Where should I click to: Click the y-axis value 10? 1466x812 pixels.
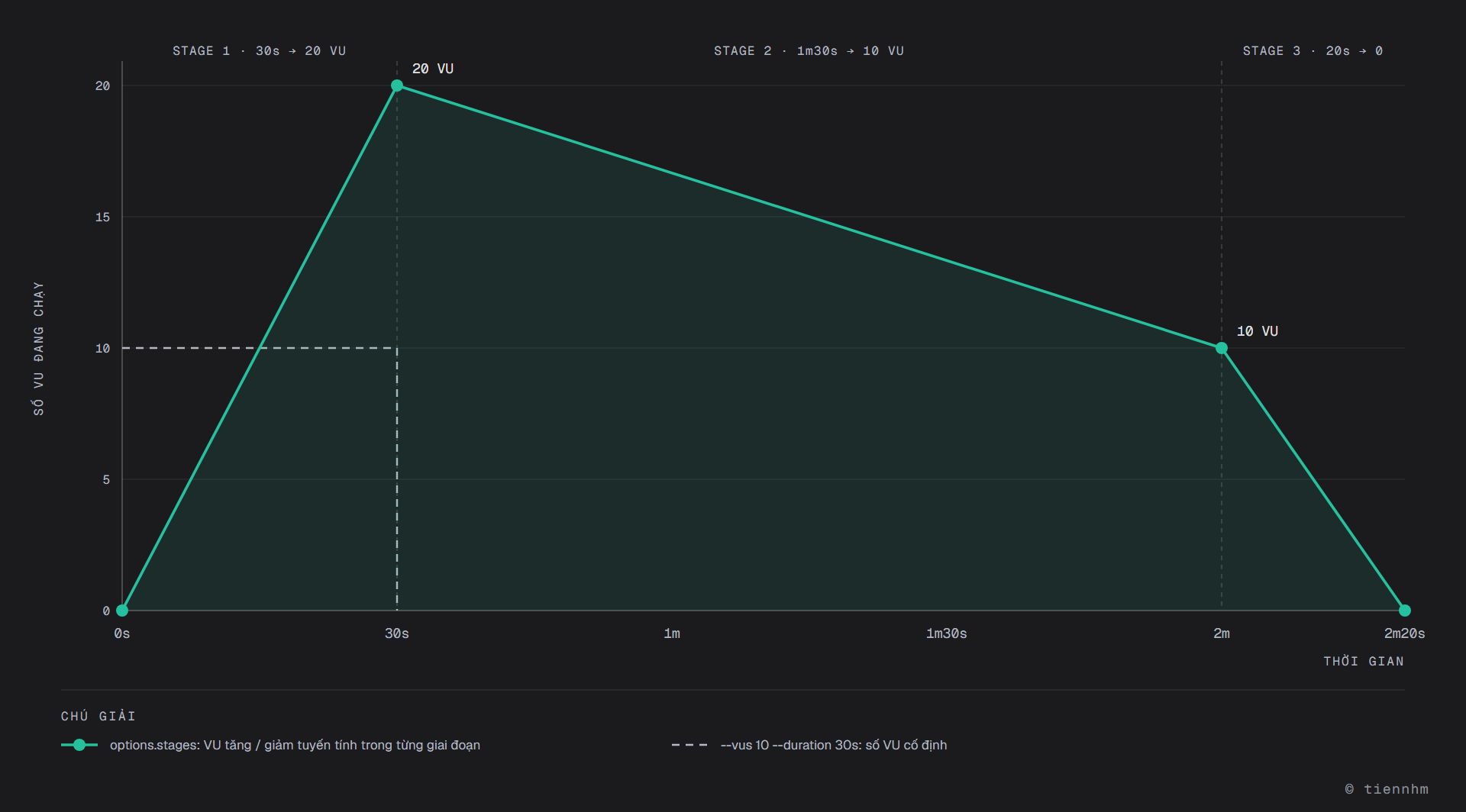102,348
